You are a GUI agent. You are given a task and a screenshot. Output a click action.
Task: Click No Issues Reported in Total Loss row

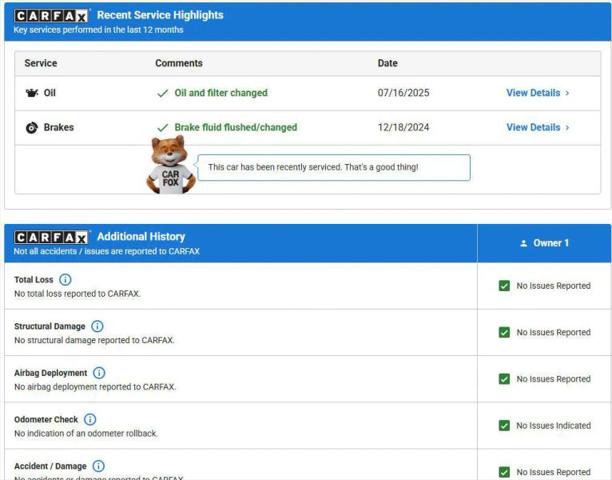(553, 286)
